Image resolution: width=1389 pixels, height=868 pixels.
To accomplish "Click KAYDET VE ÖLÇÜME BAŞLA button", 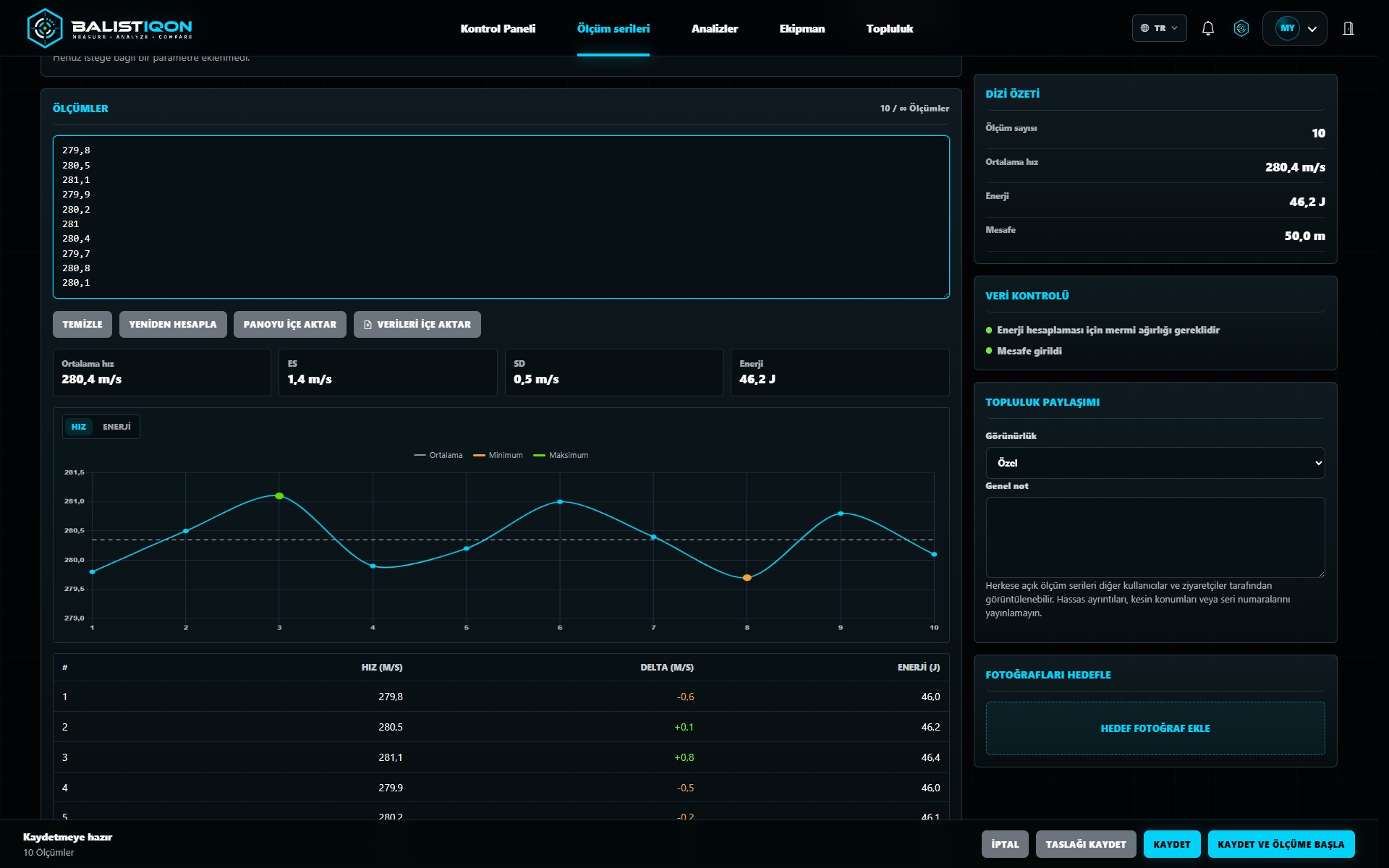I will tap(1280, 844).
